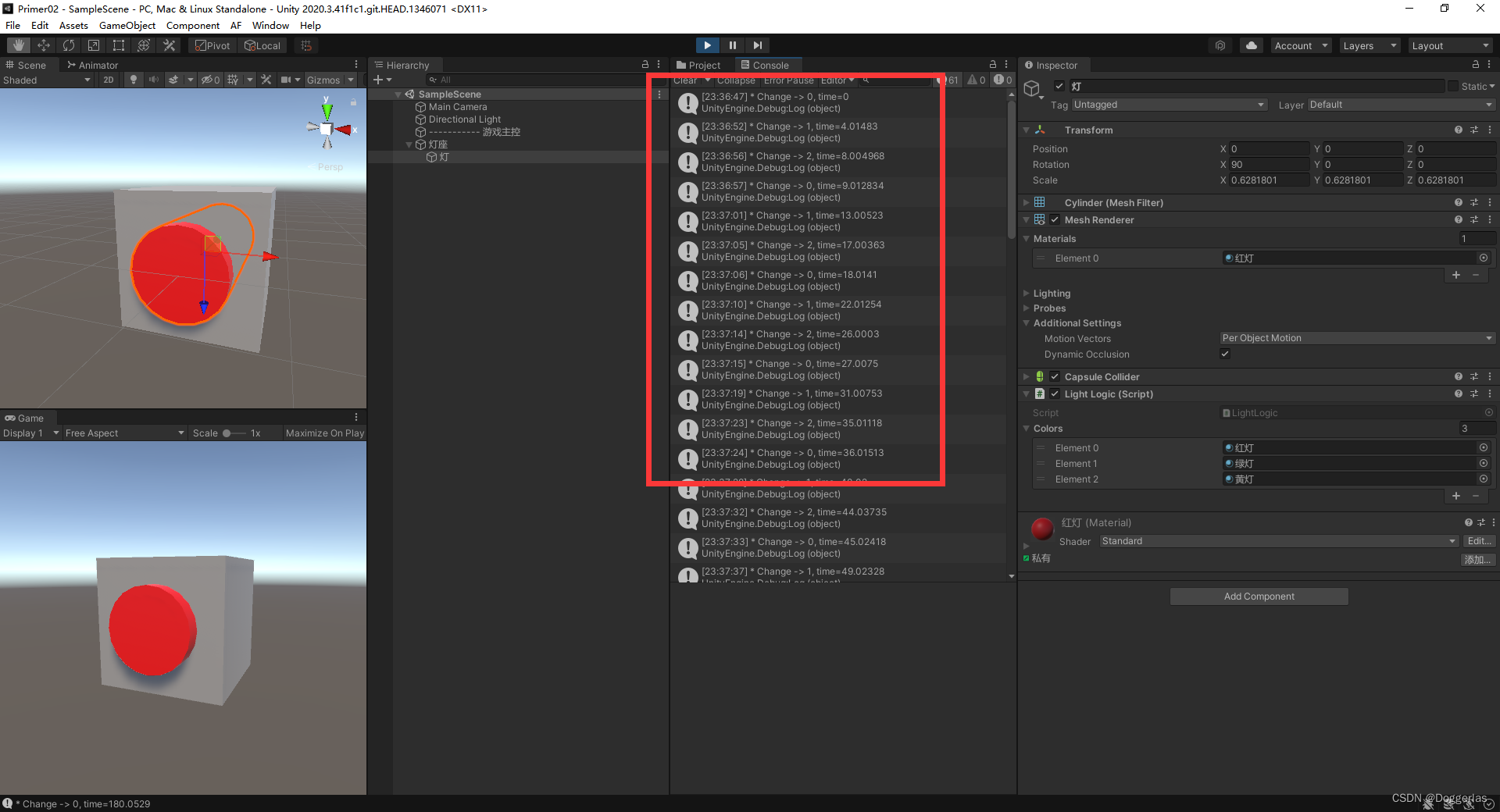Image resolution: width=1500 pixels, height=812 pixels.
Task: Disable the Capsule Collider checkbox
Action: pyautogui.click(x=1055, y=376)
